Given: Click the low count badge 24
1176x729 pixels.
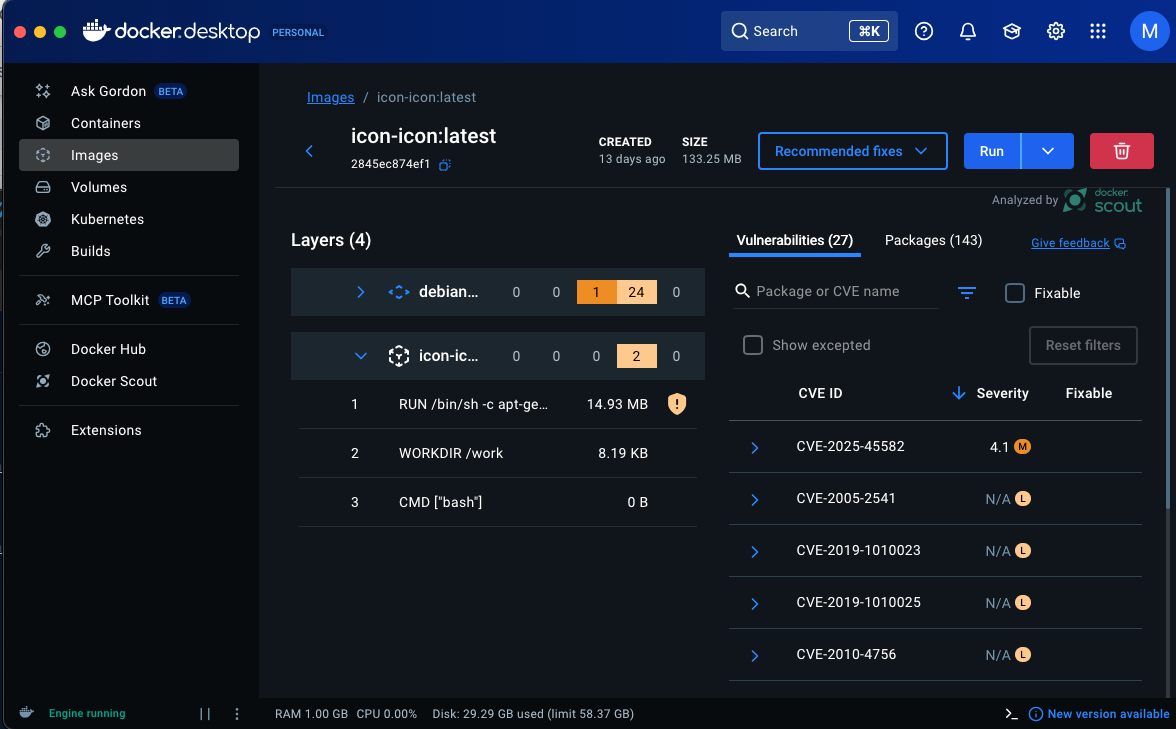Looking at the screenshot, I should coord(636,292).
